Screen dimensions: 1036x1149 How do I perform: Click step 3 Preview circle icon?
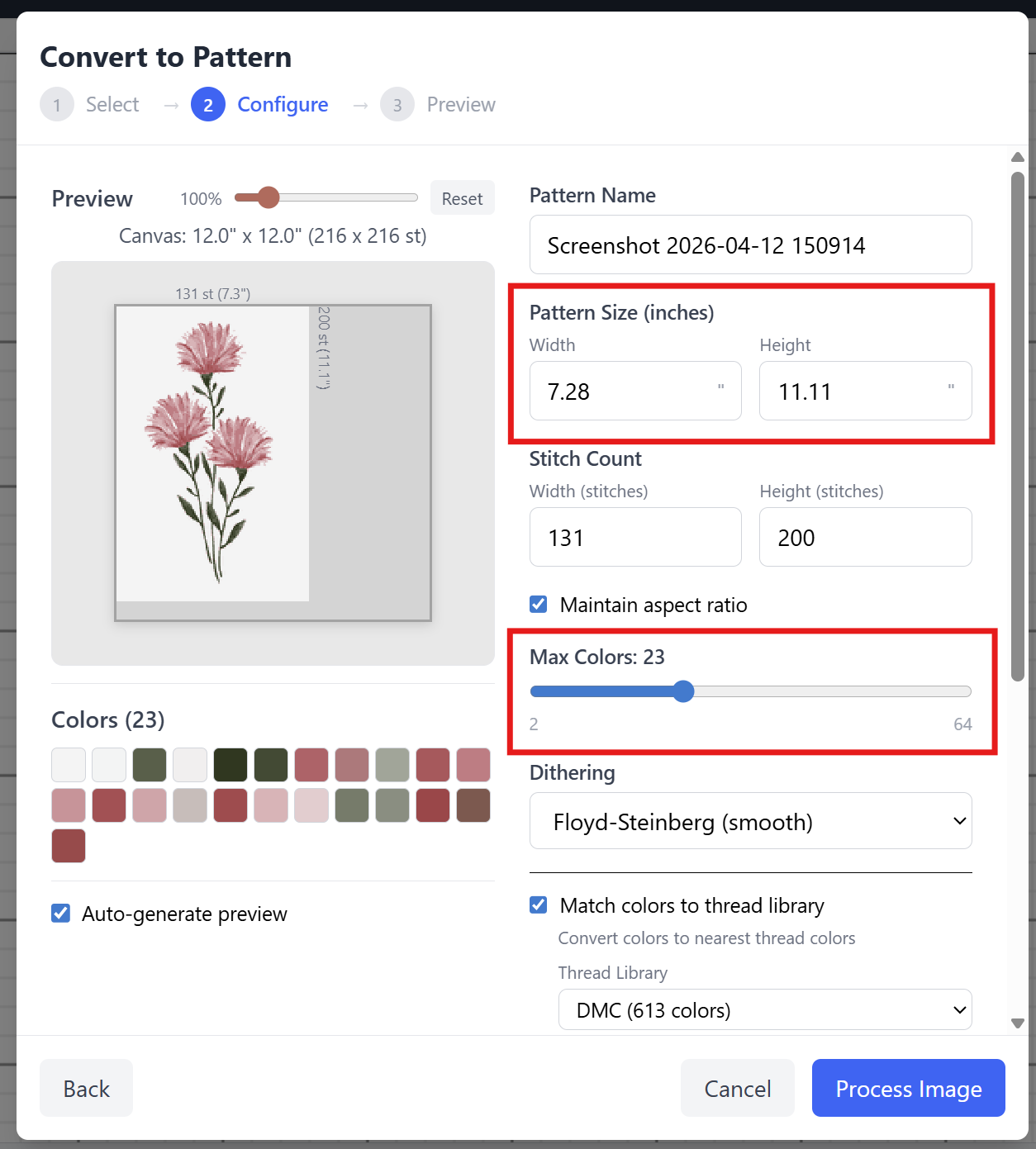[397, 105]
